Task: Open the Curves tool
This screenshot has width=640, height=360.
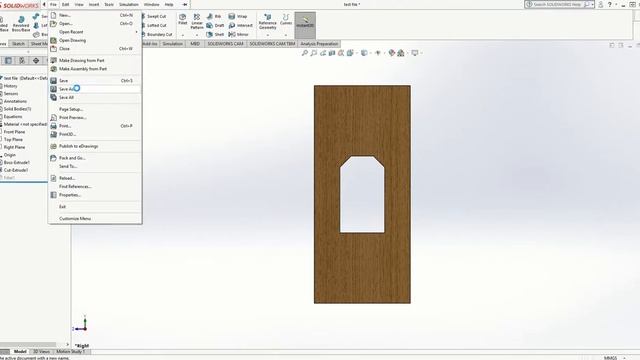Action: point(286,19)
